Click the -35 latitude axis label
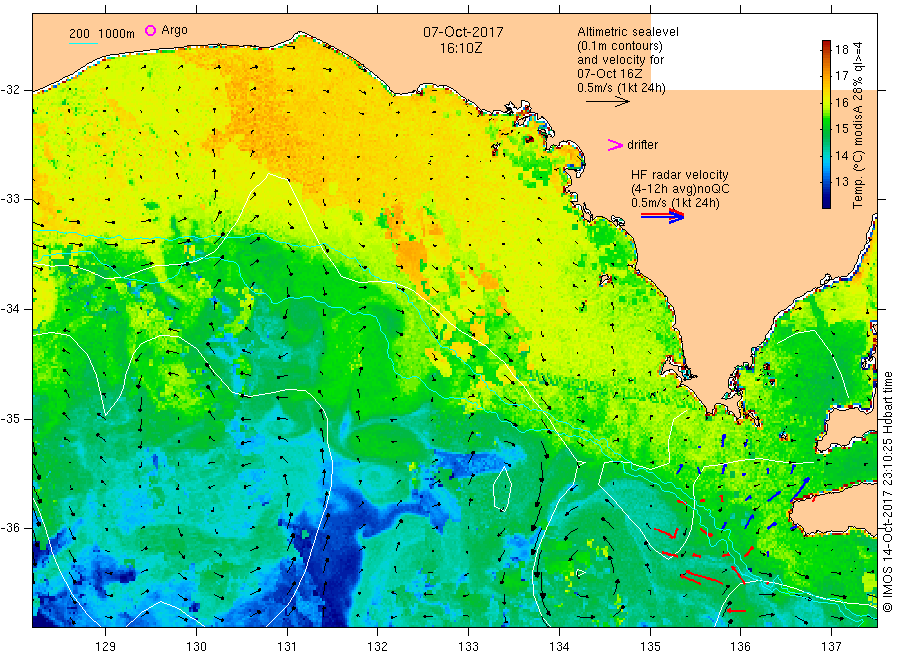This screenshot has width=900, height=660. pos(10,419)
